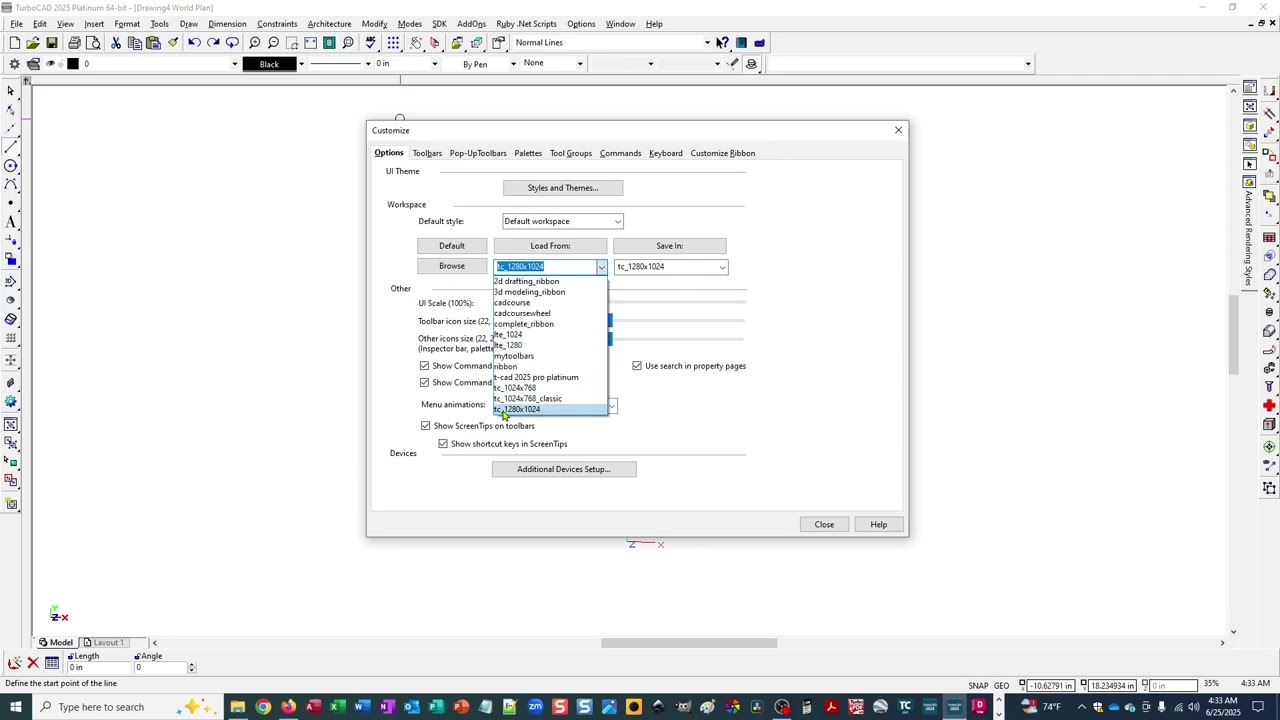Click the Browse button
The width and height of the screenshot is (1280, 720).
click(452, 266)
